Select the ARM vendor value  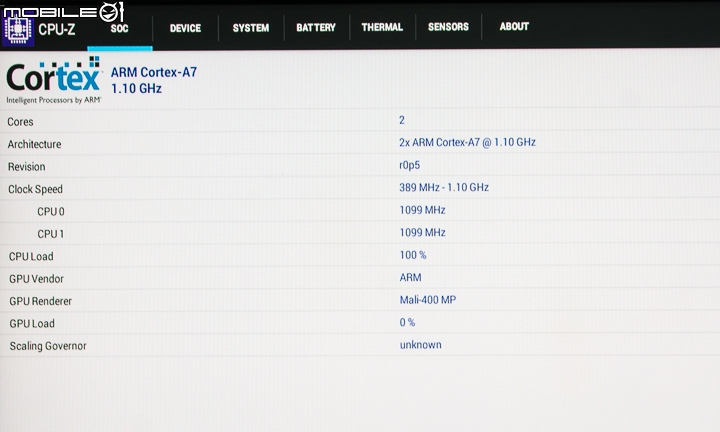(411, 277)
